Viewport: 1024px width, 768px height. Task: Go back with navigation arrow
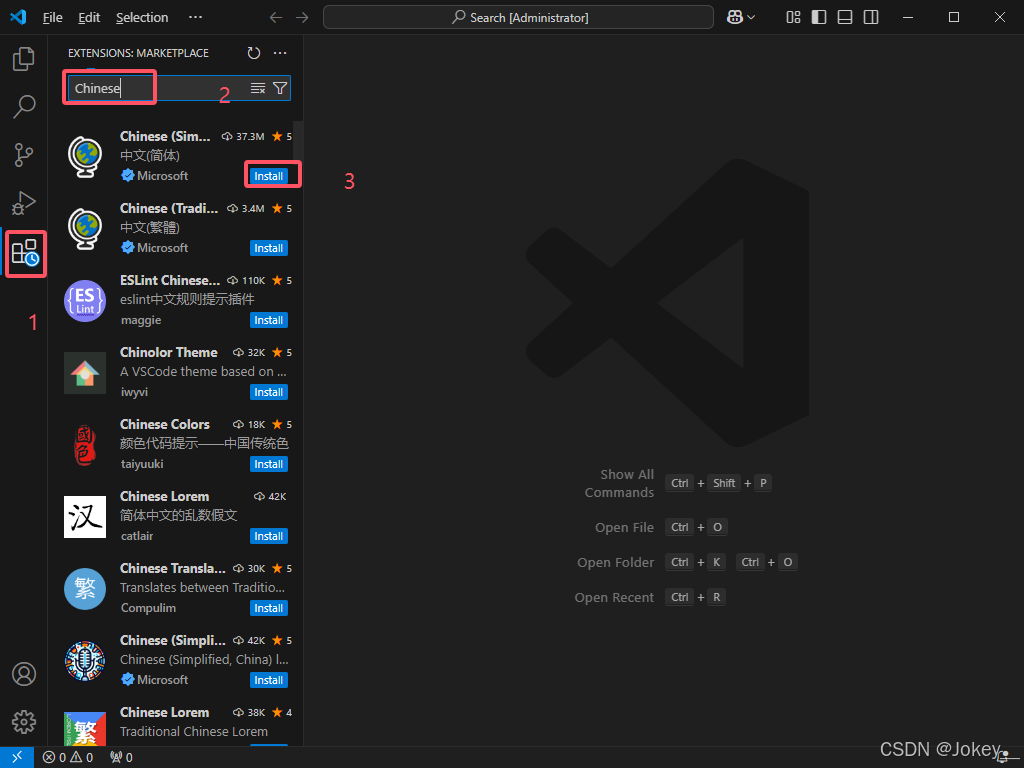coord(276,18)
